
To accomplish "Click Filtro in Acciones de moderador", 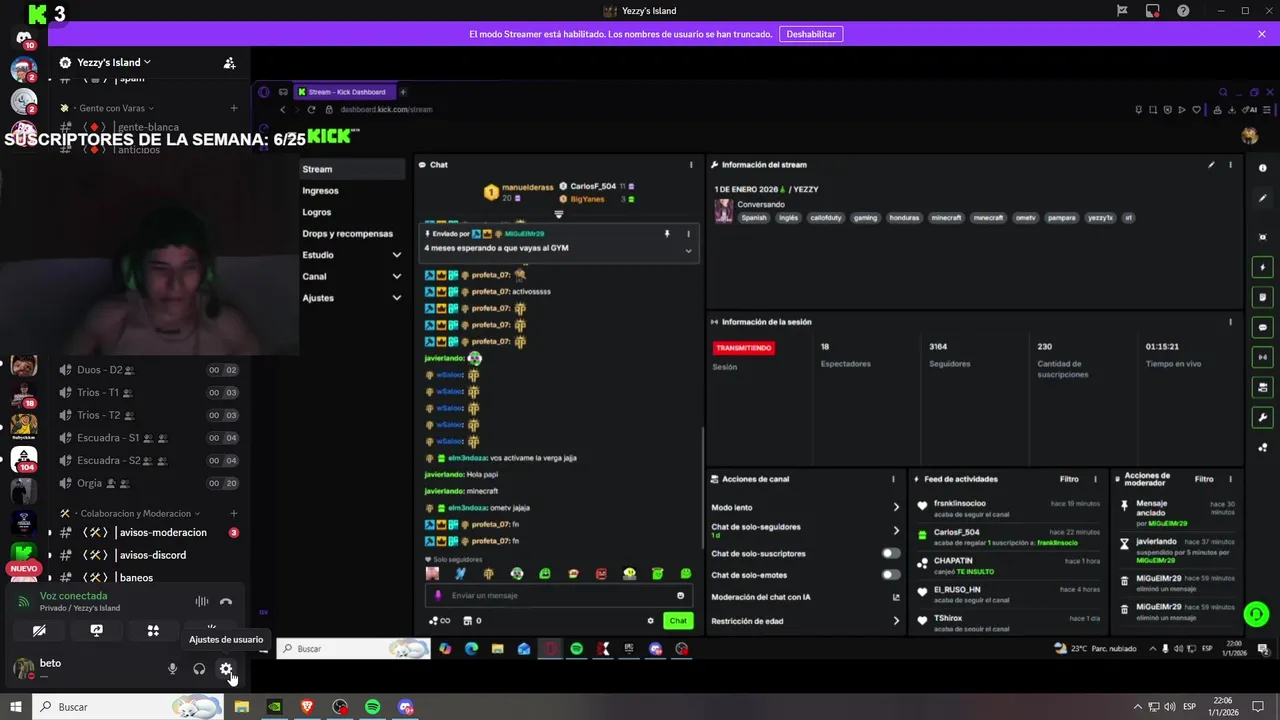I will tap(1204, 479).
